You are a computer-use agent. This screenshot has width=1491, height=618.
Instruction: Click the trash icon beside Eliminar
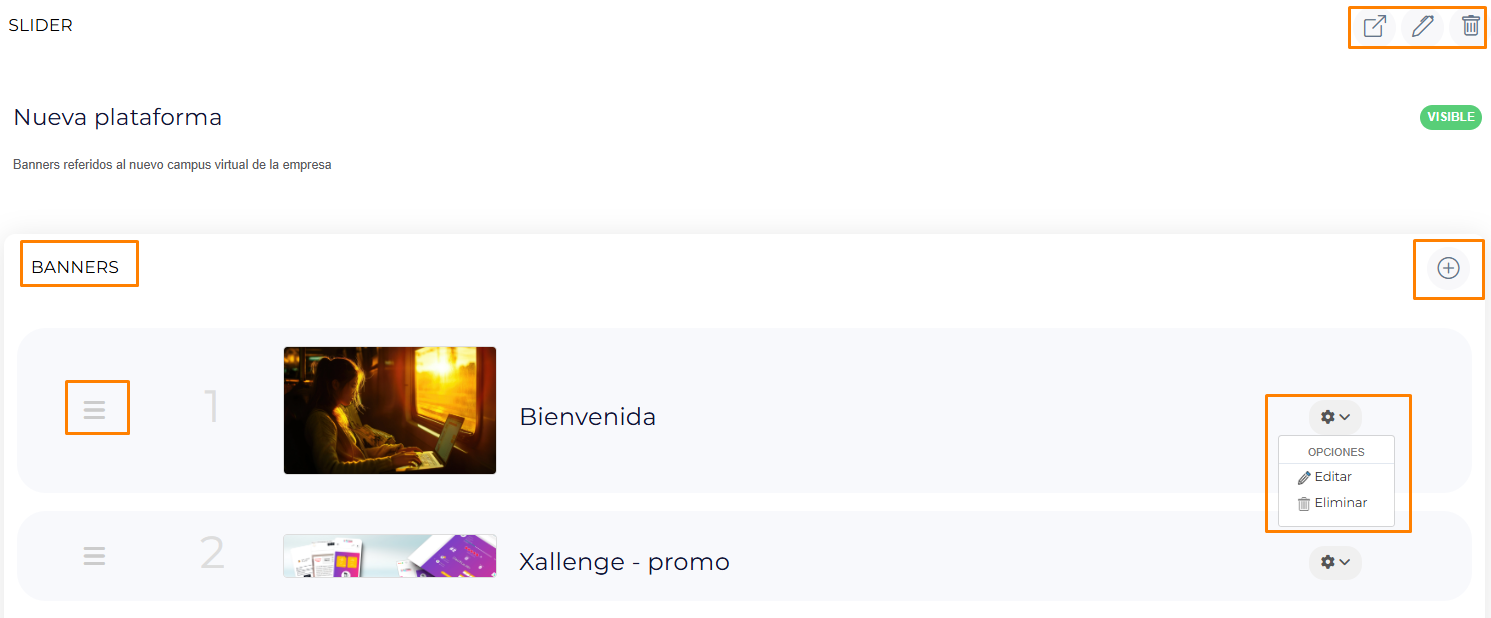click(1304, 504)
